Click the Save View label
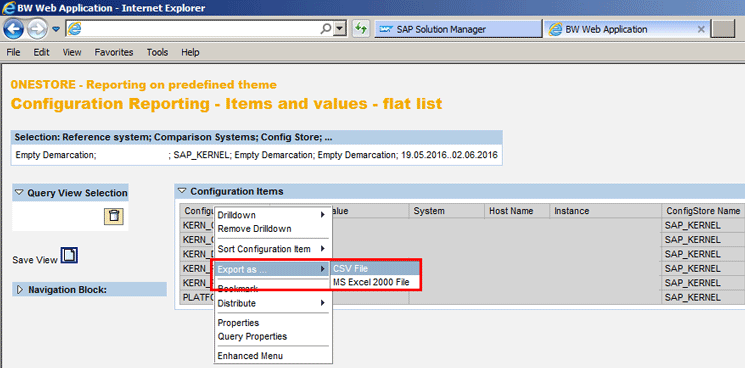The image size is (745, 368). [x=35, y=260]
